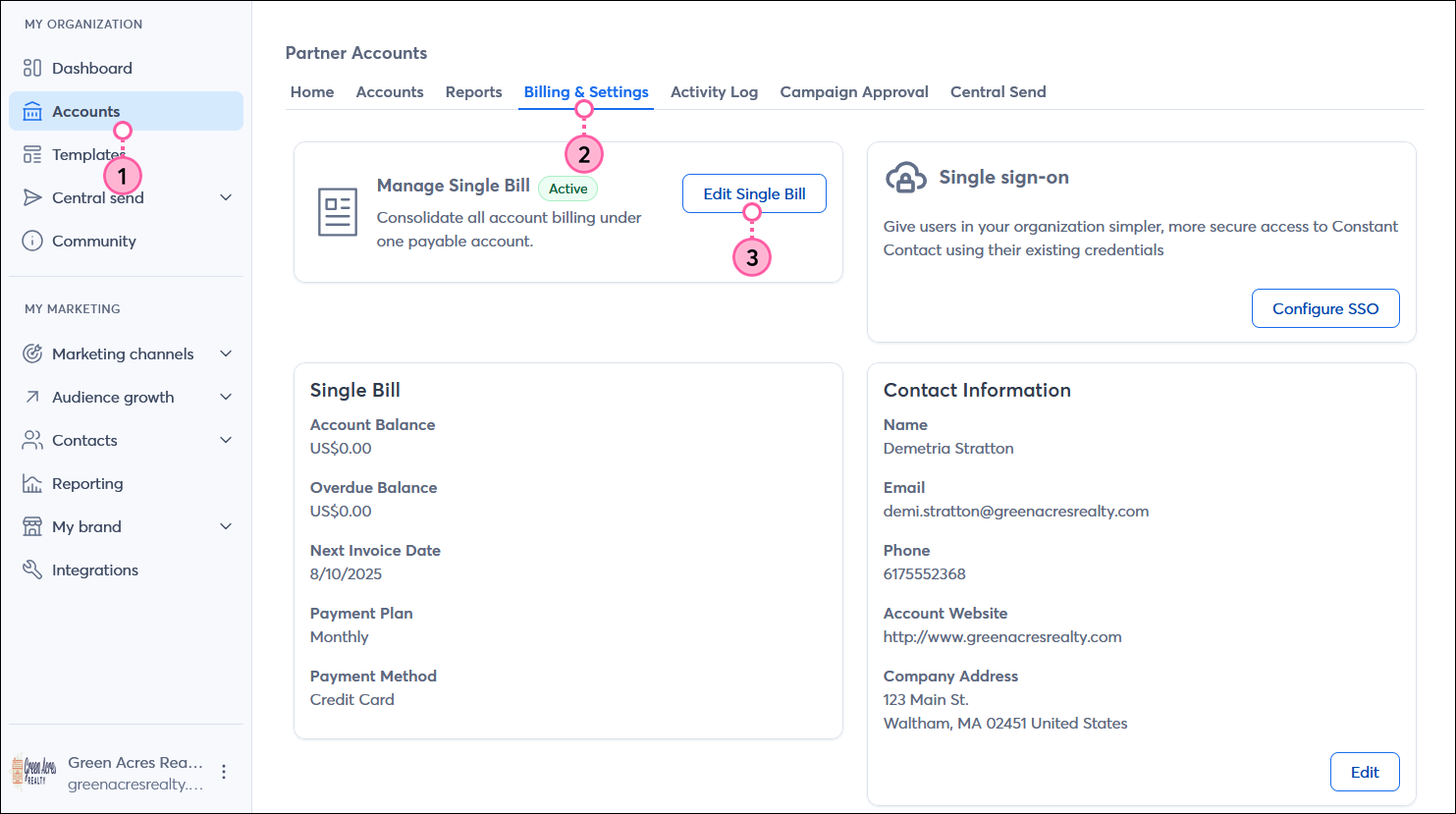Click the Single sign-on cloud lock icon
Screen dimensions: 1456x814
tap(905, 178)
